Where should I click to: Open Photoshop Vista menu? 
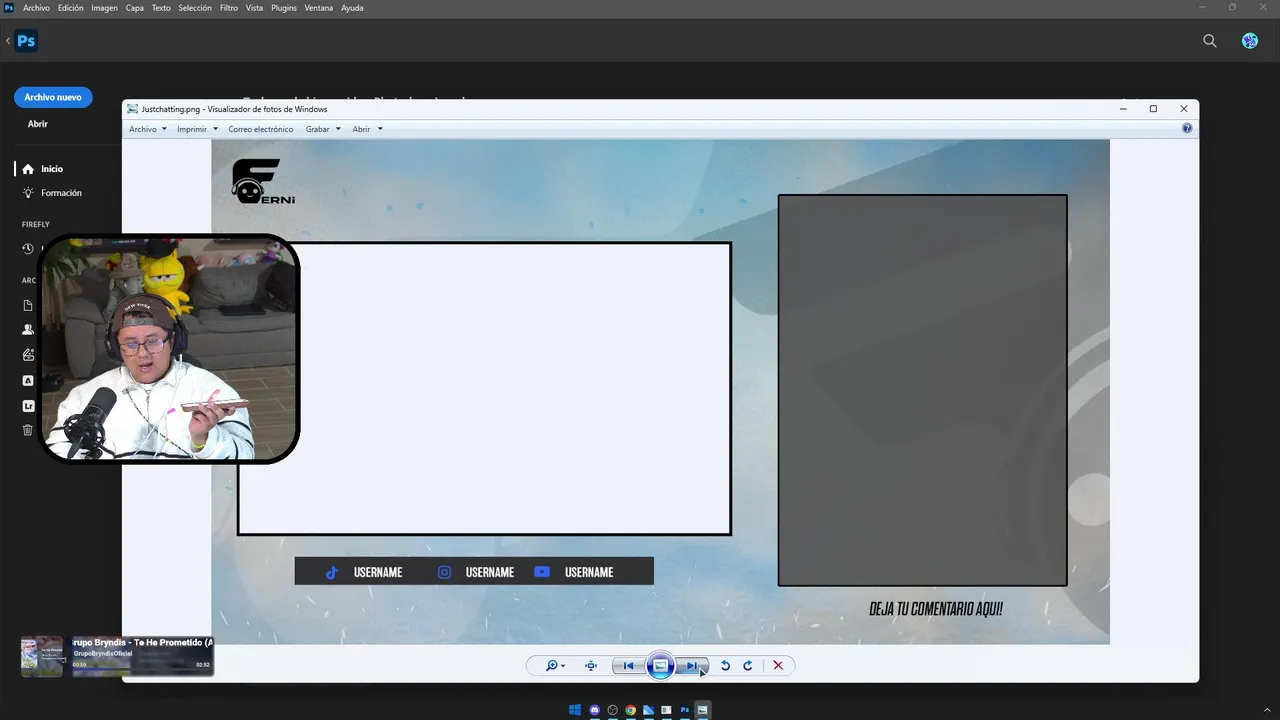pos(255,8)
